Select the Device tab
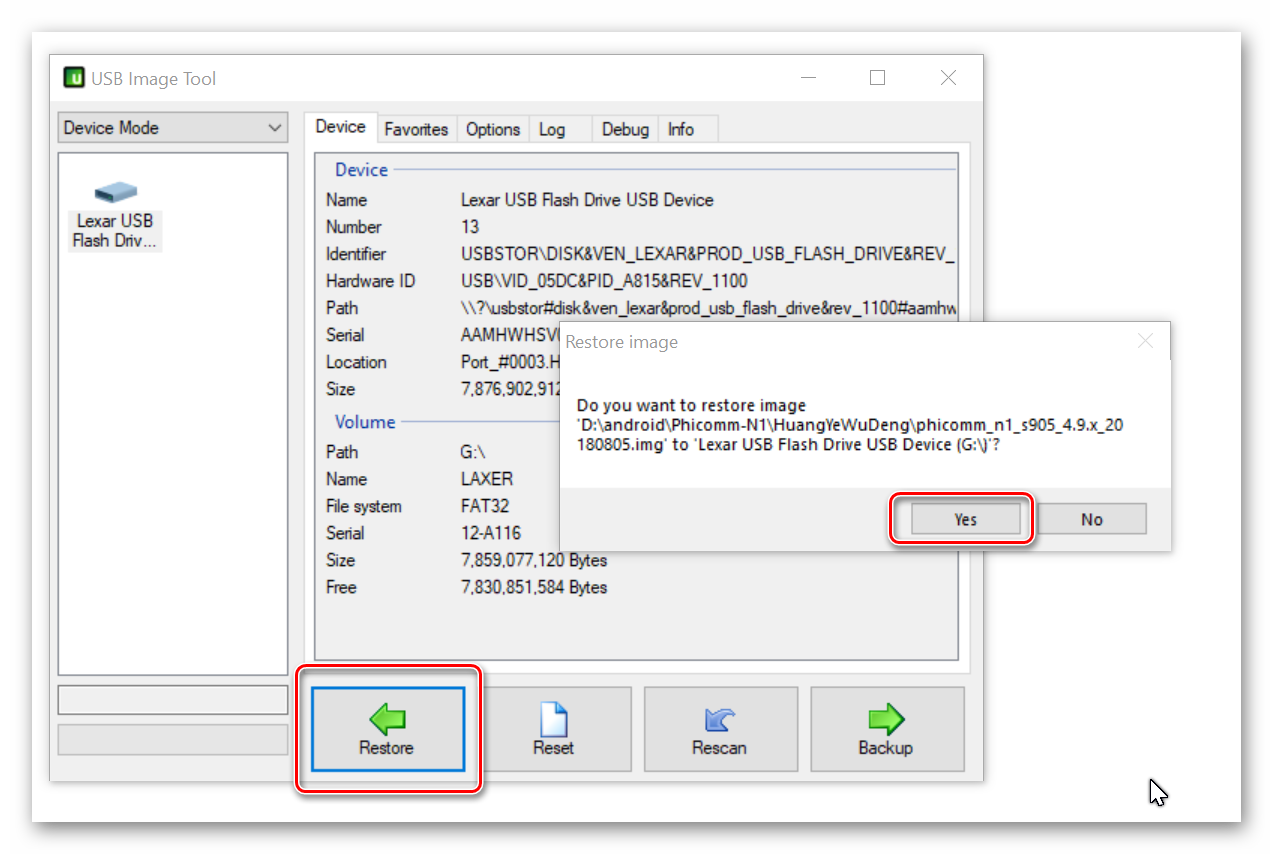The image size is (1273, 854). (340, 127)
